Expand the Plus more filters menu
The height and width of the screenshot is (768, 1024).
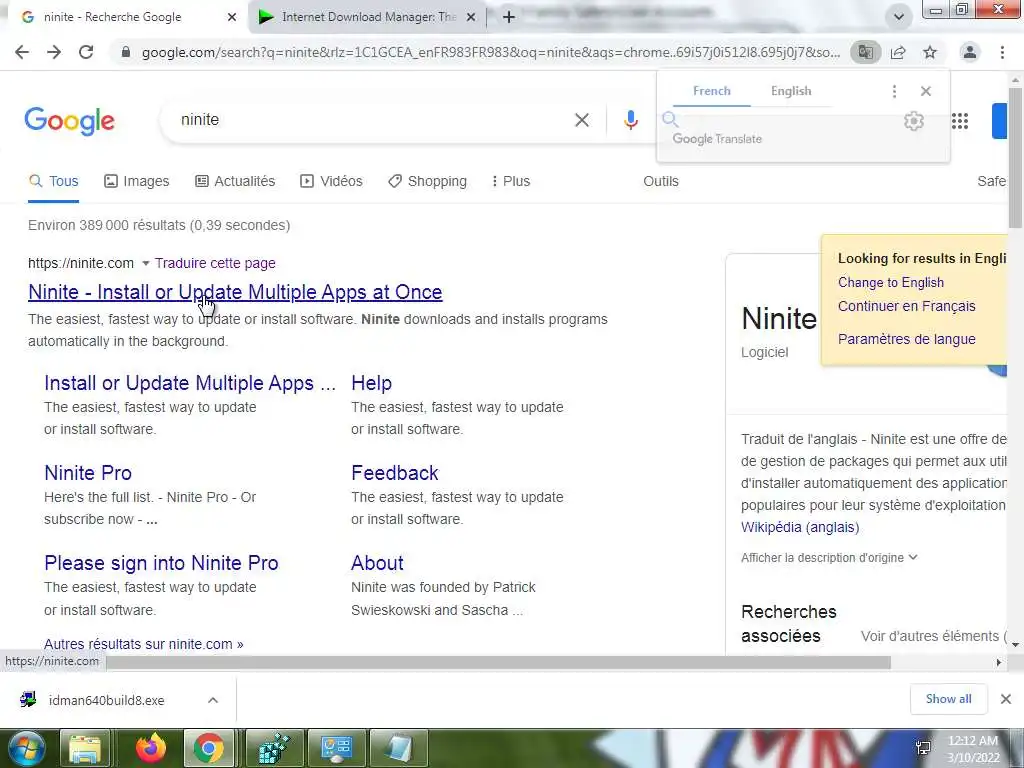pyautogui.click(x=511, y=182)
